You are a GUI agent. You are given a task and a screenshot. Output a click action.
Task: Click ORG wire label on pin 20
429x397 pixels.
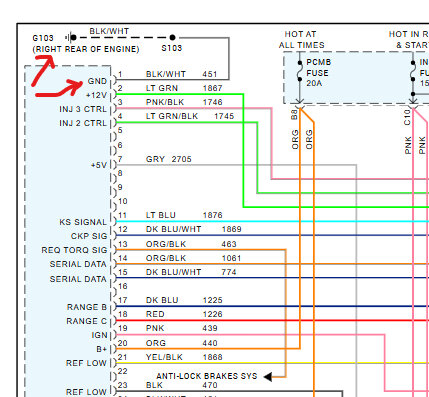click(156, 343)
